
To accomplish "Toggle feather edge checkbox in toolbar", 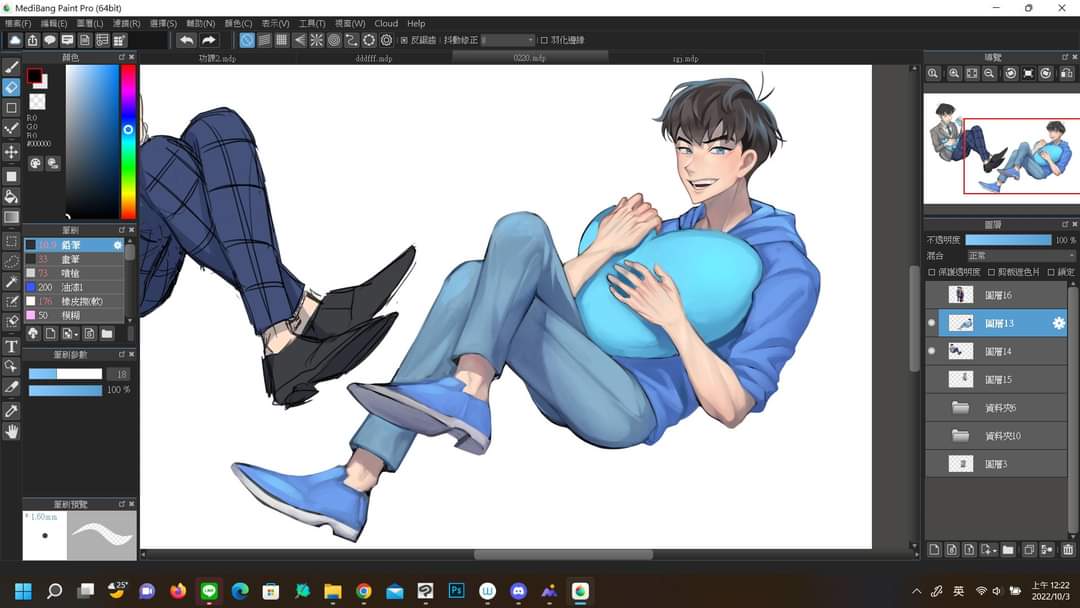I will [x=544, y=40].
